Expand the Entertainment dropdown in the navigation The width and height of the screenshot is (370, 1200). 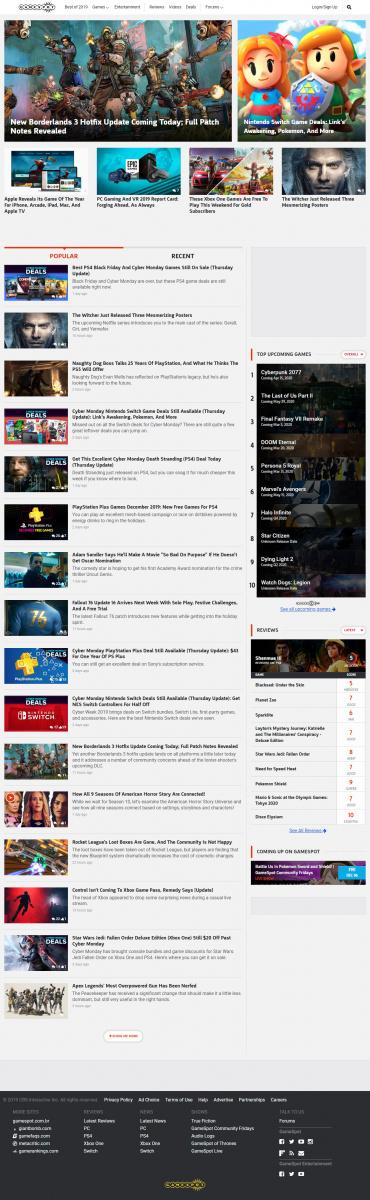click(x=128, y=6)
